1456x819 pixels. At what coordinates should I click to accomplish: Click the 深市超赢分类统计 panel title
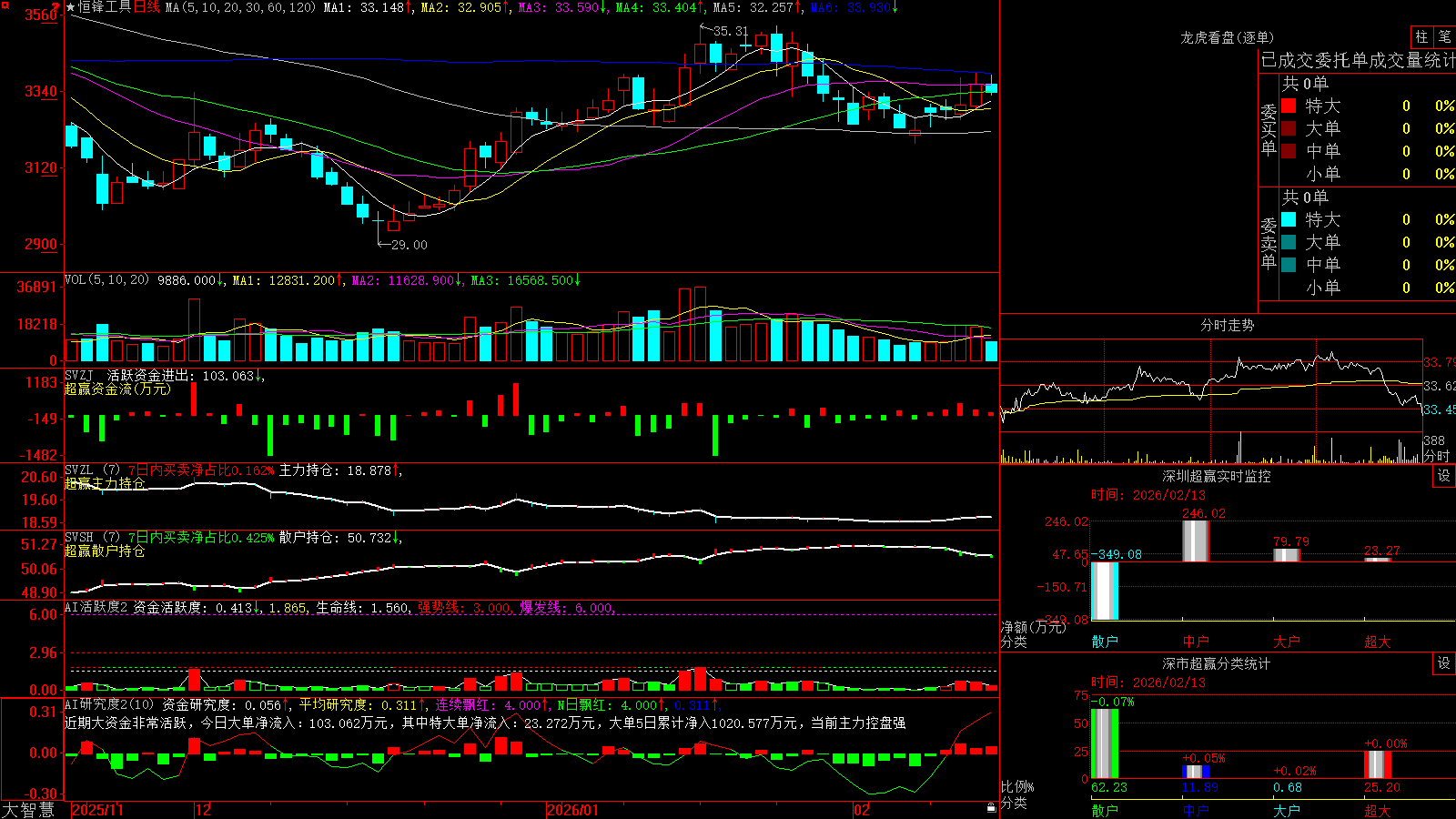[1216, 663]
